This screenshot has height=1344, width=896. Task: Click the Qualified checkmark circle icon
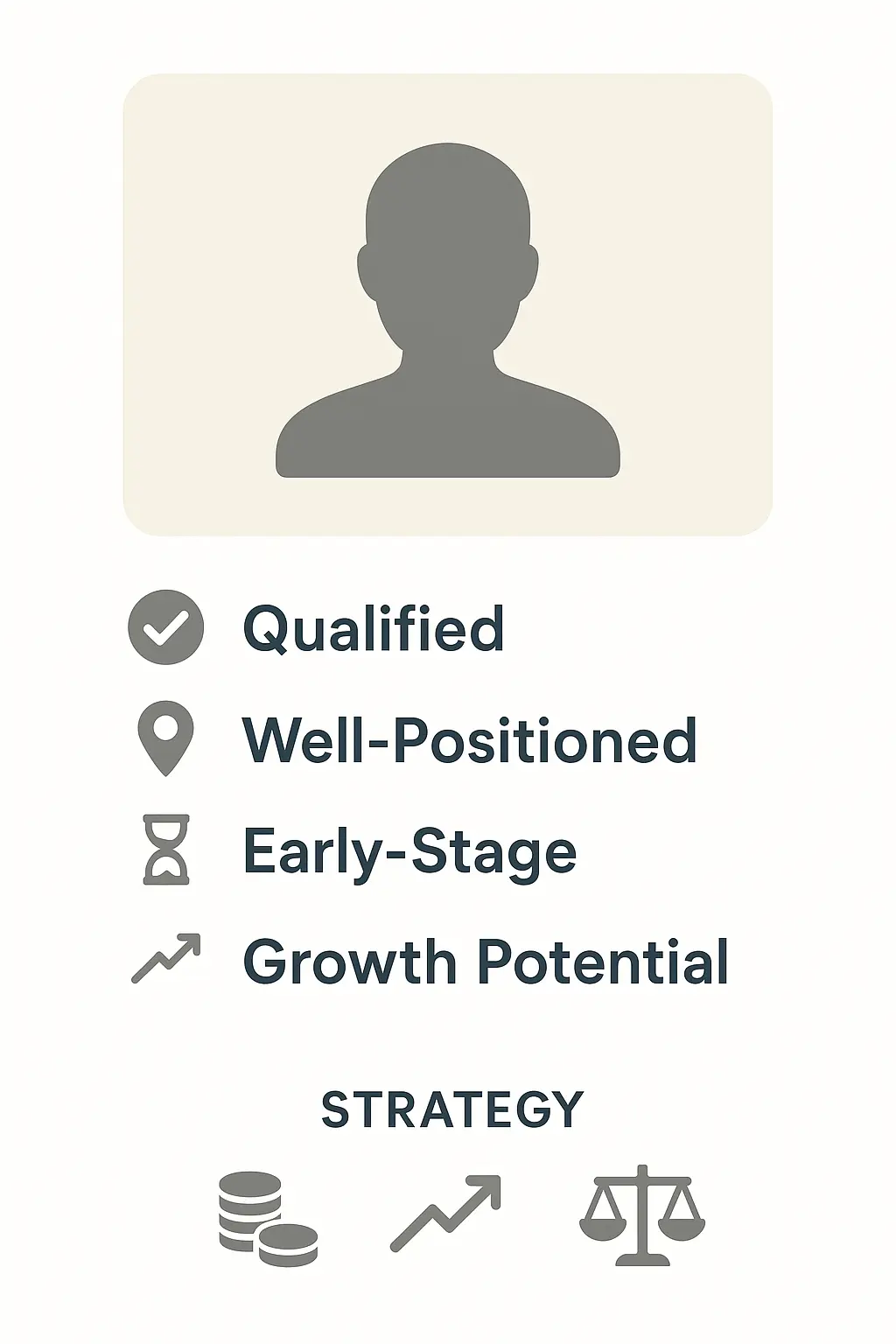click(166, 627)
